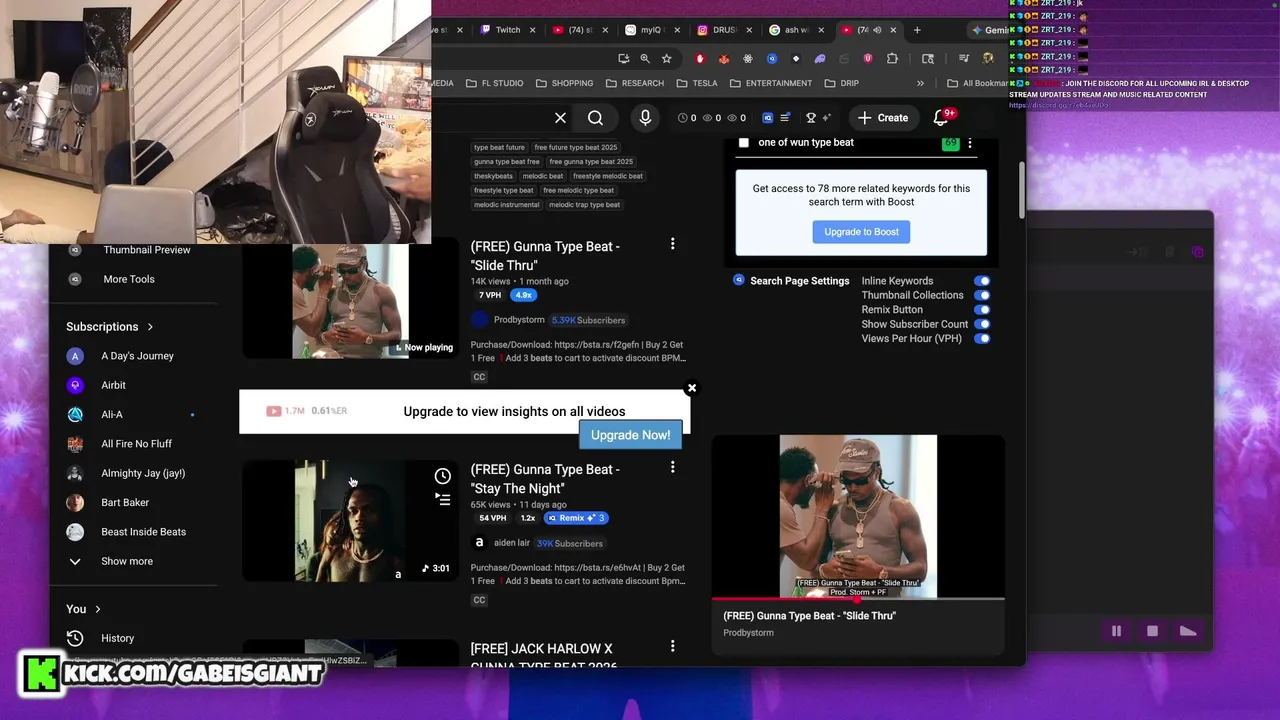Open the media control music-note toolbar icon
The image size is (1280, 720).
tap(965, 59)
